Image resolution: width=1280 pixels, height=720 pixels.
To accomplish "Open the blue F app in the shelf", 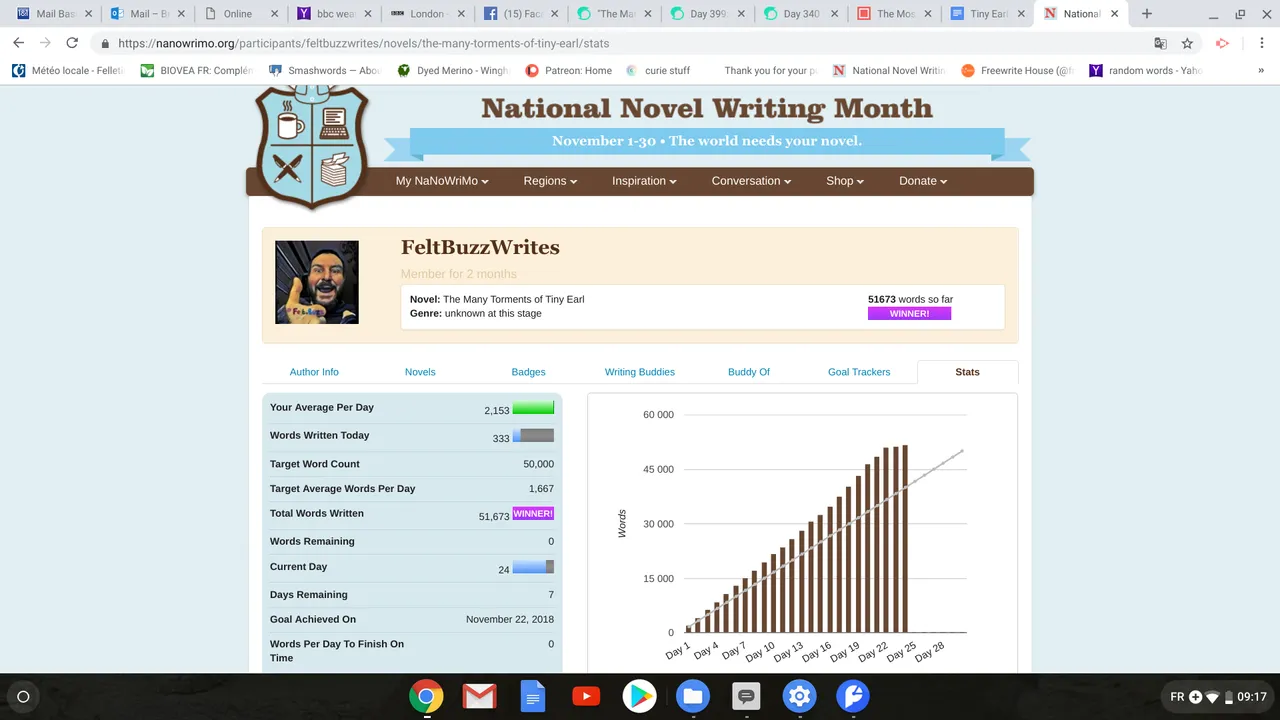I will pos(852,696).
